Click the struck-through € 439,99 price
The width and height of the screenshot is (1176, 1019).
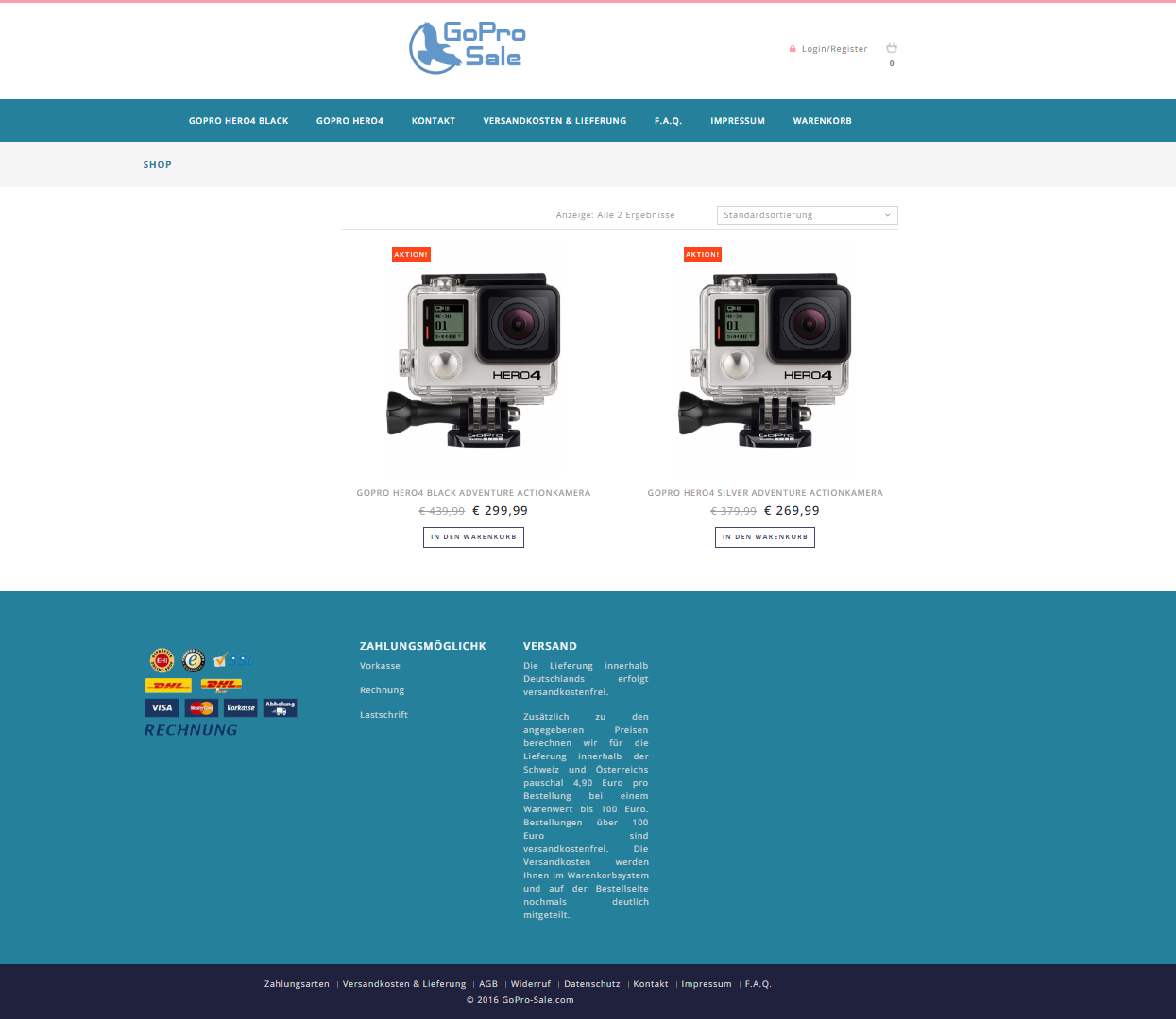(442, 511)
